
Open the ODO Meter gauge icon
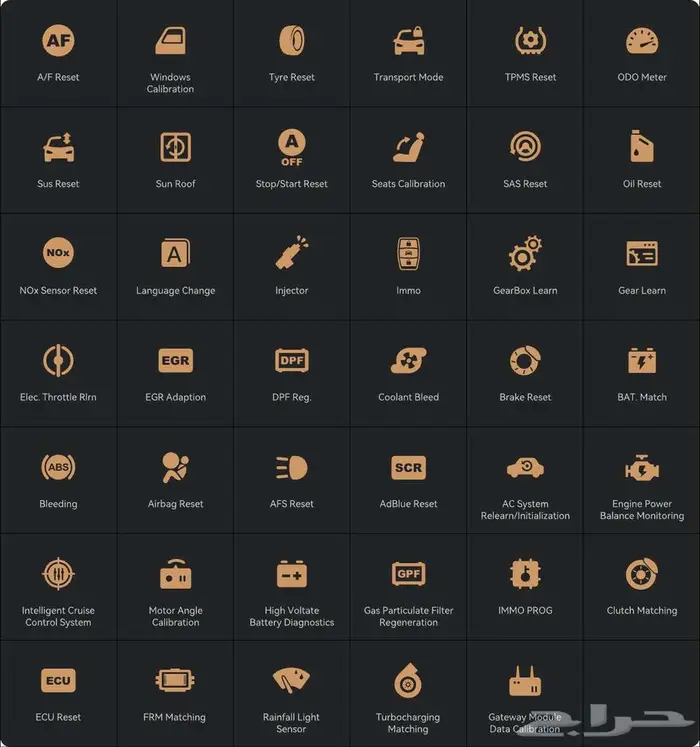642,41
